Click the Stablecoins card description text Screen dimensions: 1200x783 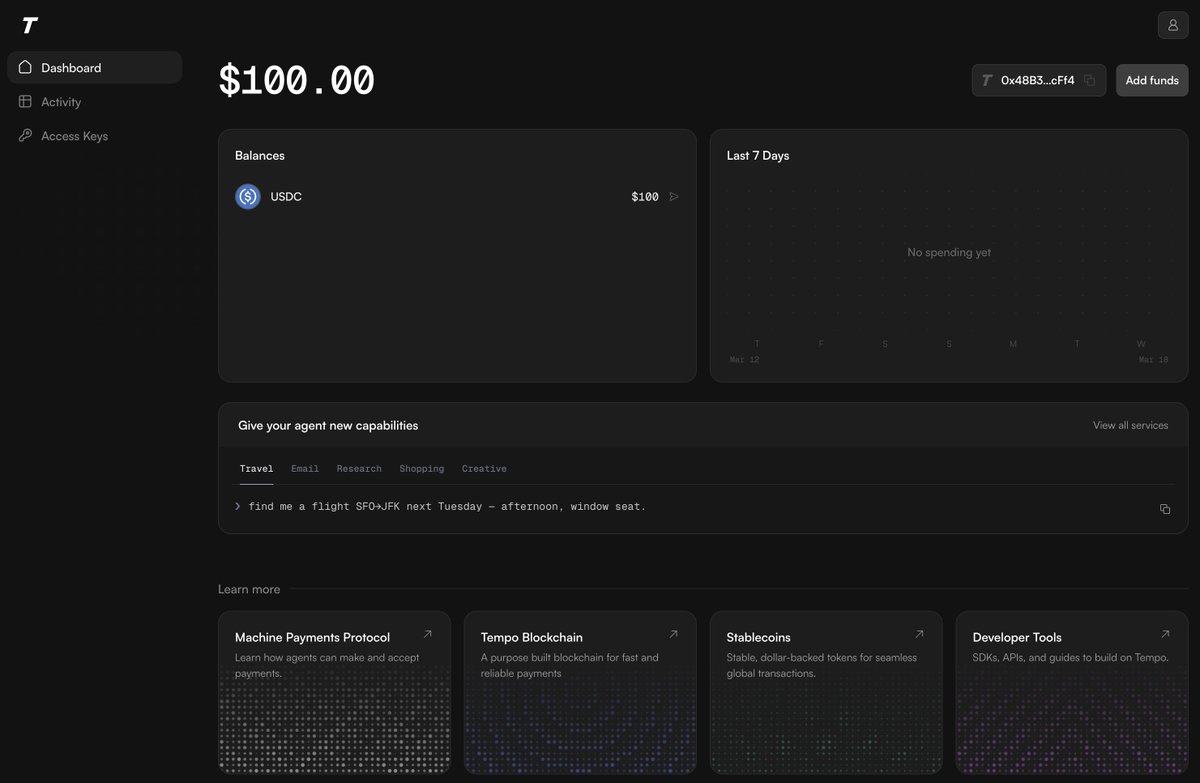pyautogui.click(x=822, y=665)
